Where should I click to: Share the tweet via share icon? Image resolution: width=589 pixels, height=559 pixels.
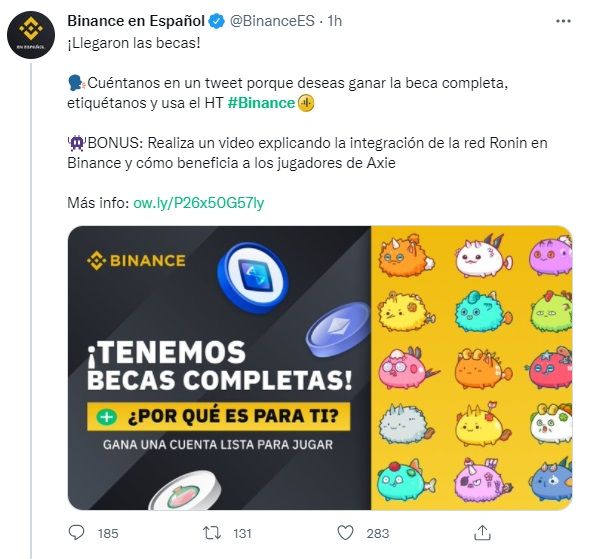tap(482, 532)
